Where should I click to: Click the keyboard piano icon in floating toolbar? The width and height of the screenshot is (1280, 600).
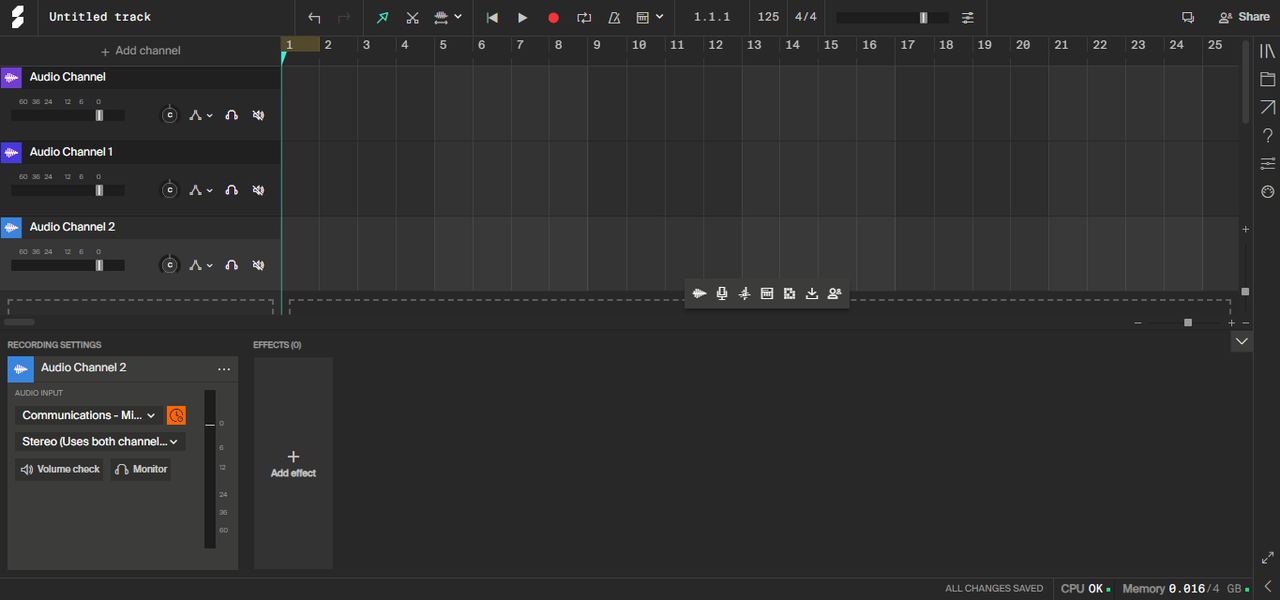767,293
